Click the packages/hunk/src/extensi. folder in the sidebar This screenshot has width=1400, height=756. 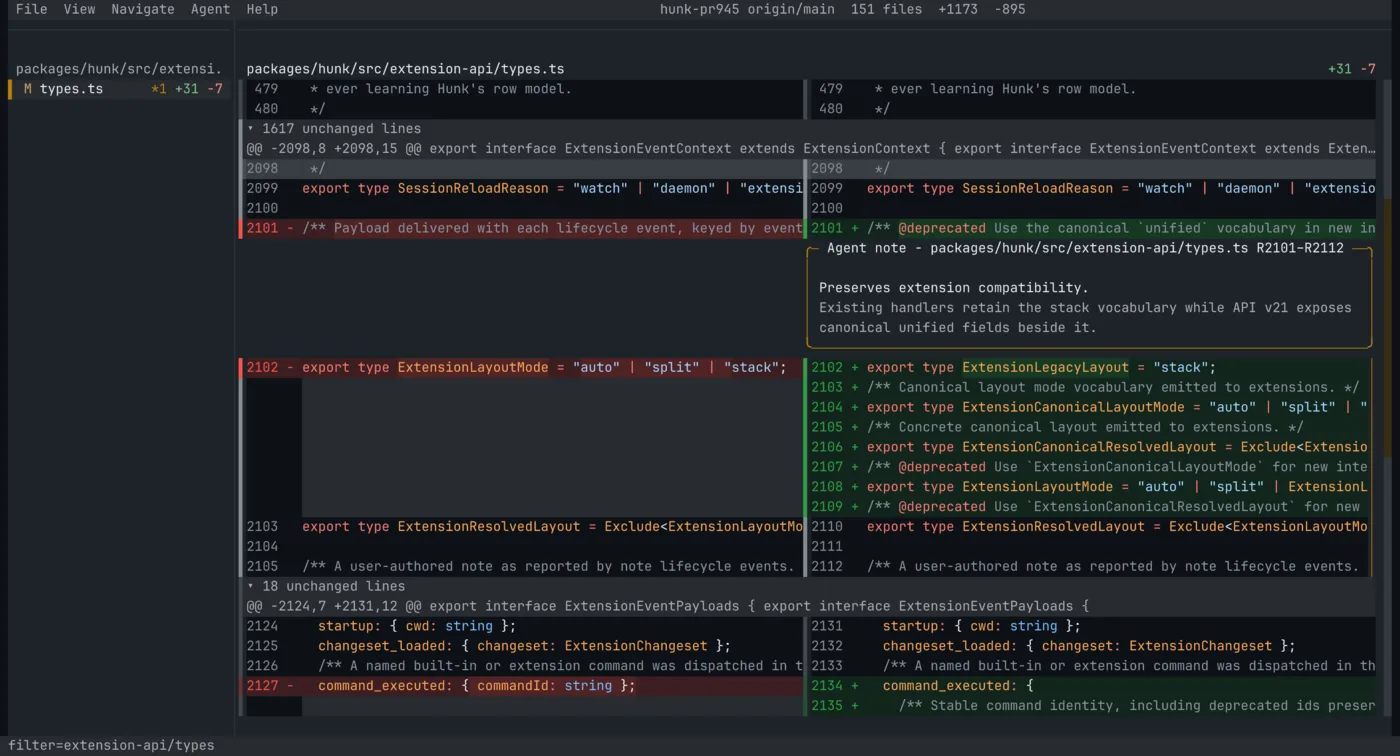point(119,69)
